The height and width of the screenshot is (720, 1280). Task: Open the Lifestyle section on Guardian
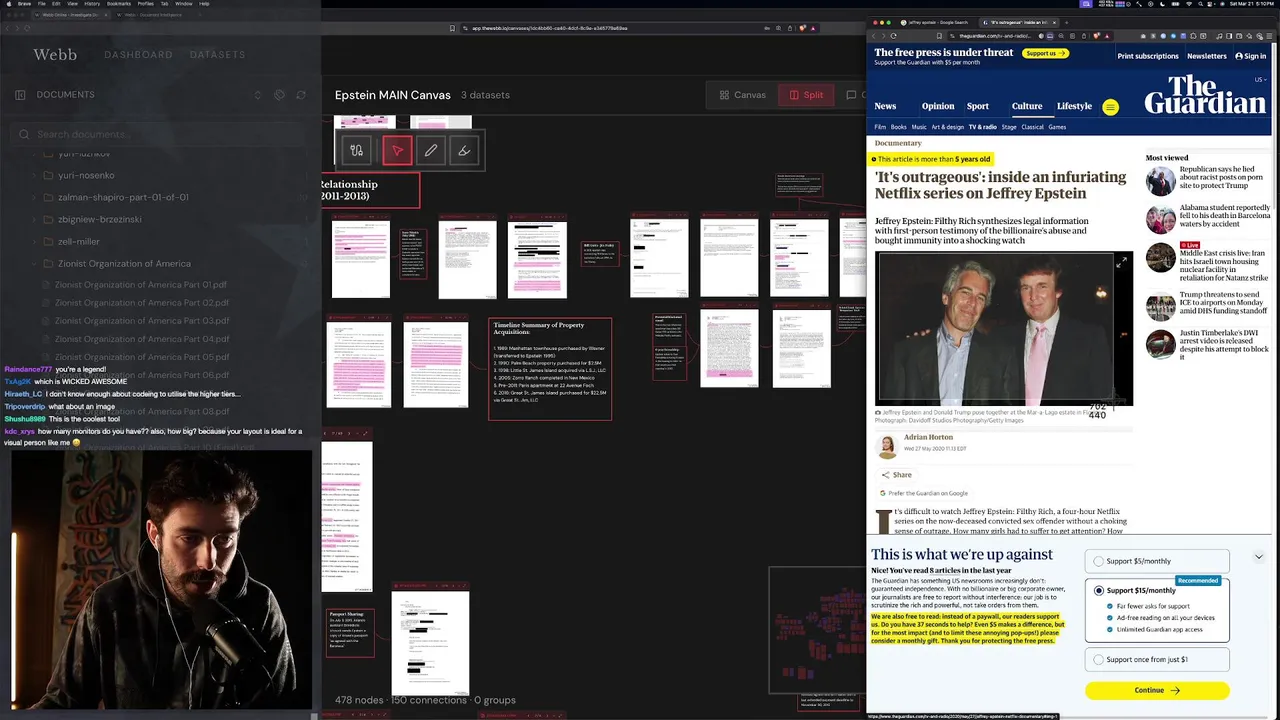pos(1075,106)
